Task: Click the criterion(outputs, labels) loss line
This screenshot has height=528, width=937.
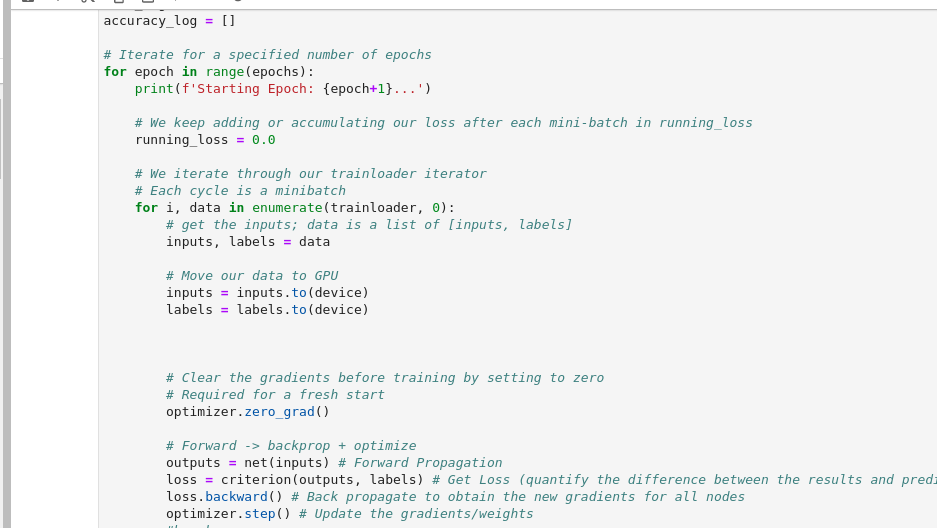Action: [x=294, y=480]
